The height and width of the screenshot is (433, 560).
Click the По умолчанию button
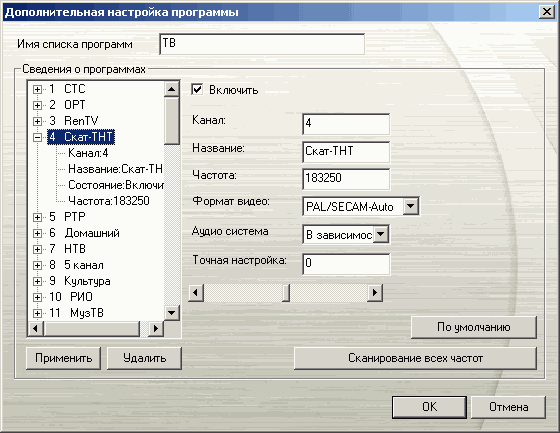tap(474, 327)
